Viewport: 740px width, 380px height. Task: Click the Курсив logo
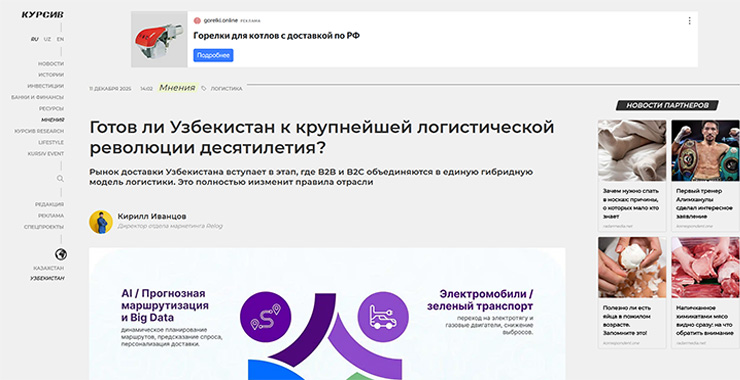[42, 15]
